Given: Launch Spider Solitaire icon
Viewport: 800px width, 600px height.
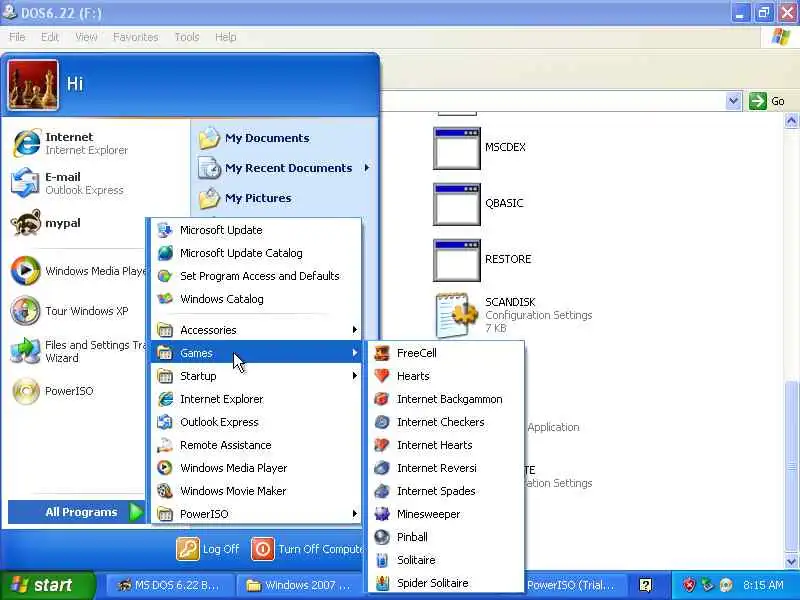Looking at the screenshot, I should click(x=382, y=583).
